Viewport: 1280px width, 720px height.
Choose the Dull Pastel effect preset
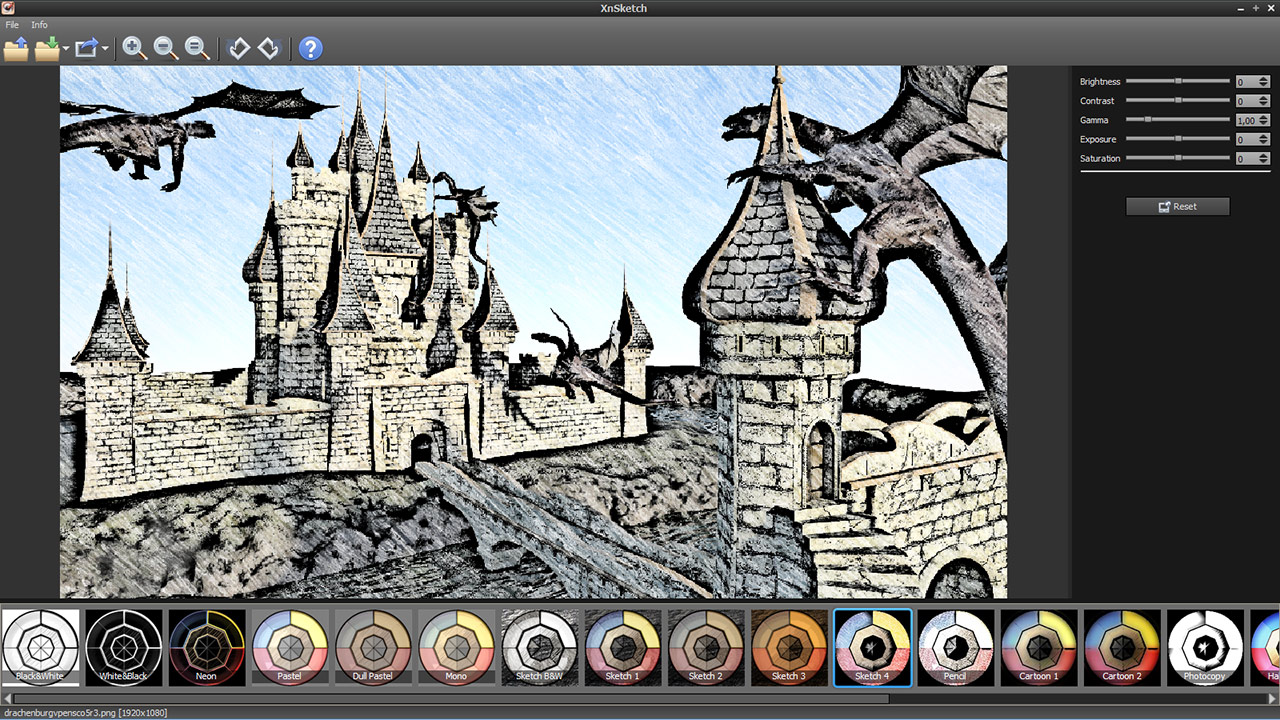tap(373, 648)
